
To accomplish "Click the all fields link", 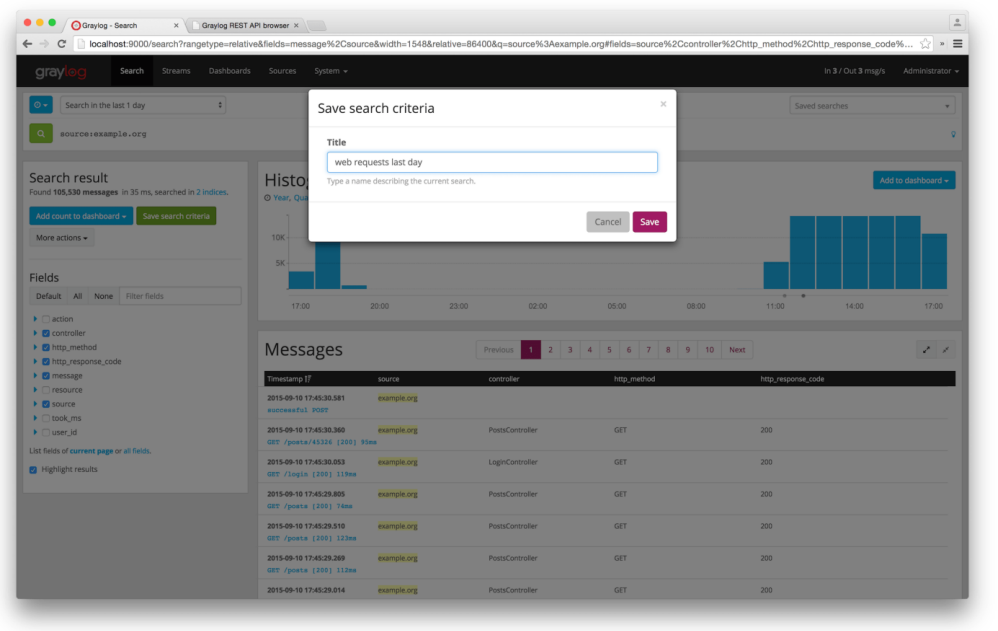I will coord(136,451).
